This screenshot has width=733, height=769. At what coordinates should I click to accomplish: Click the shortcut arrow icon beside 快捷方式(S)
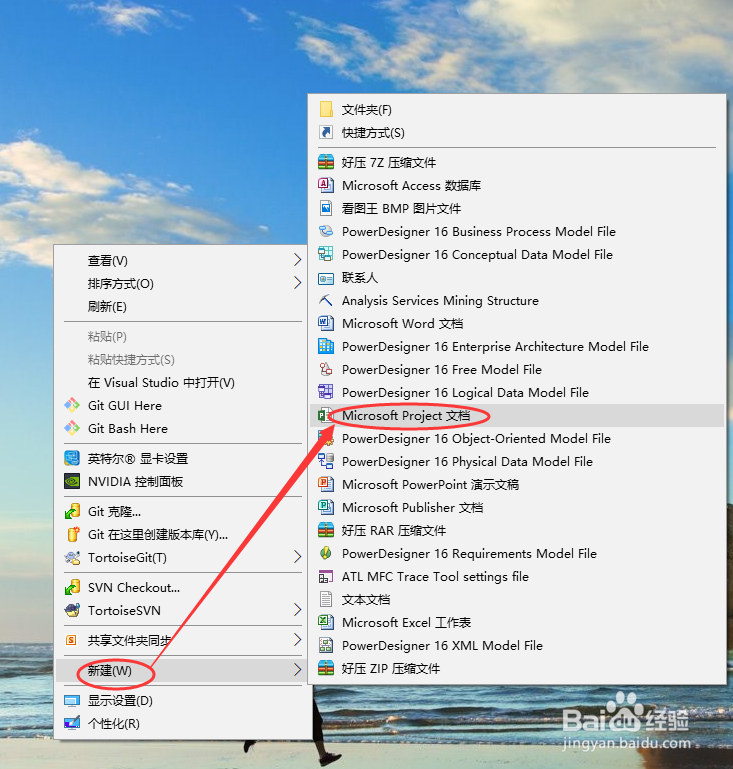click(326, 132)
